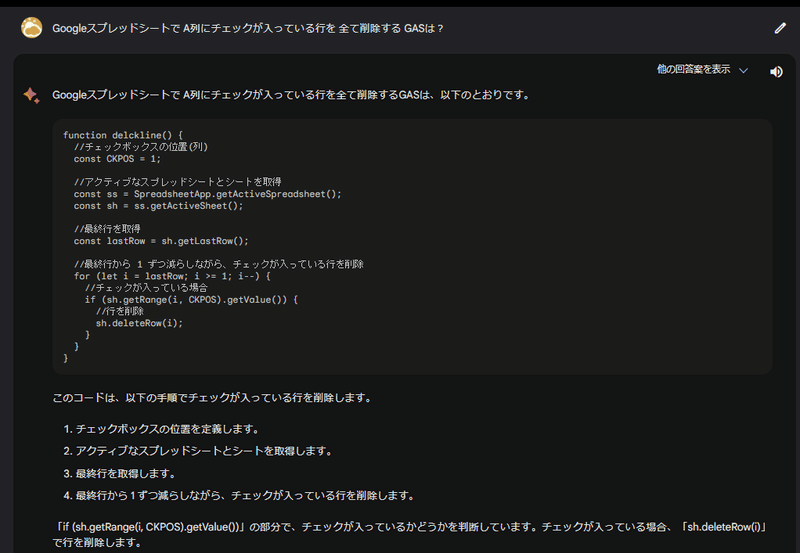The image size is (800, 553).
Task: Click the answer intro sentence ending 以下のとおりです
Action: [291, 95]
